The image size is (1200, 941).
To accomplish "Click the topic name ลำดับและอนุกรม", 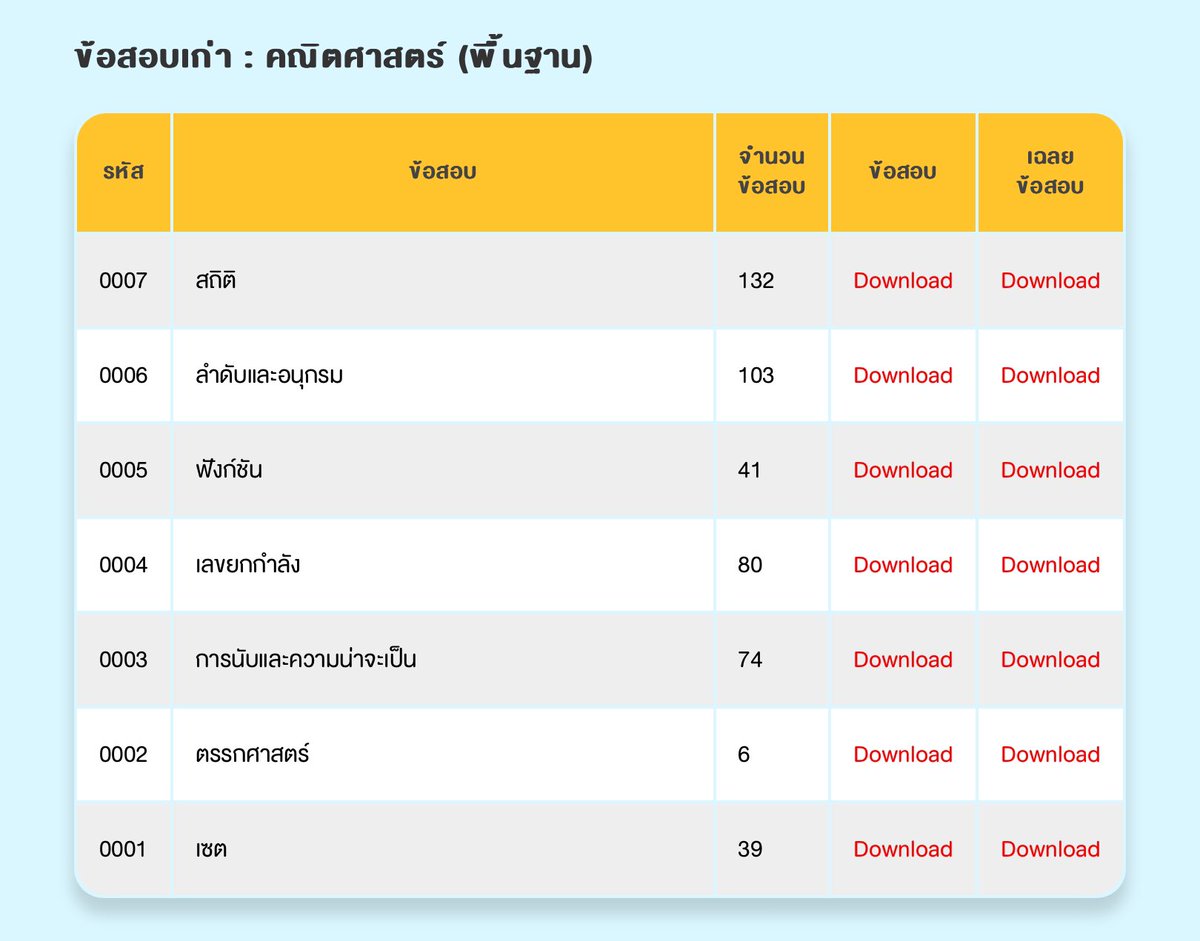I will click(x=270, y=376).
